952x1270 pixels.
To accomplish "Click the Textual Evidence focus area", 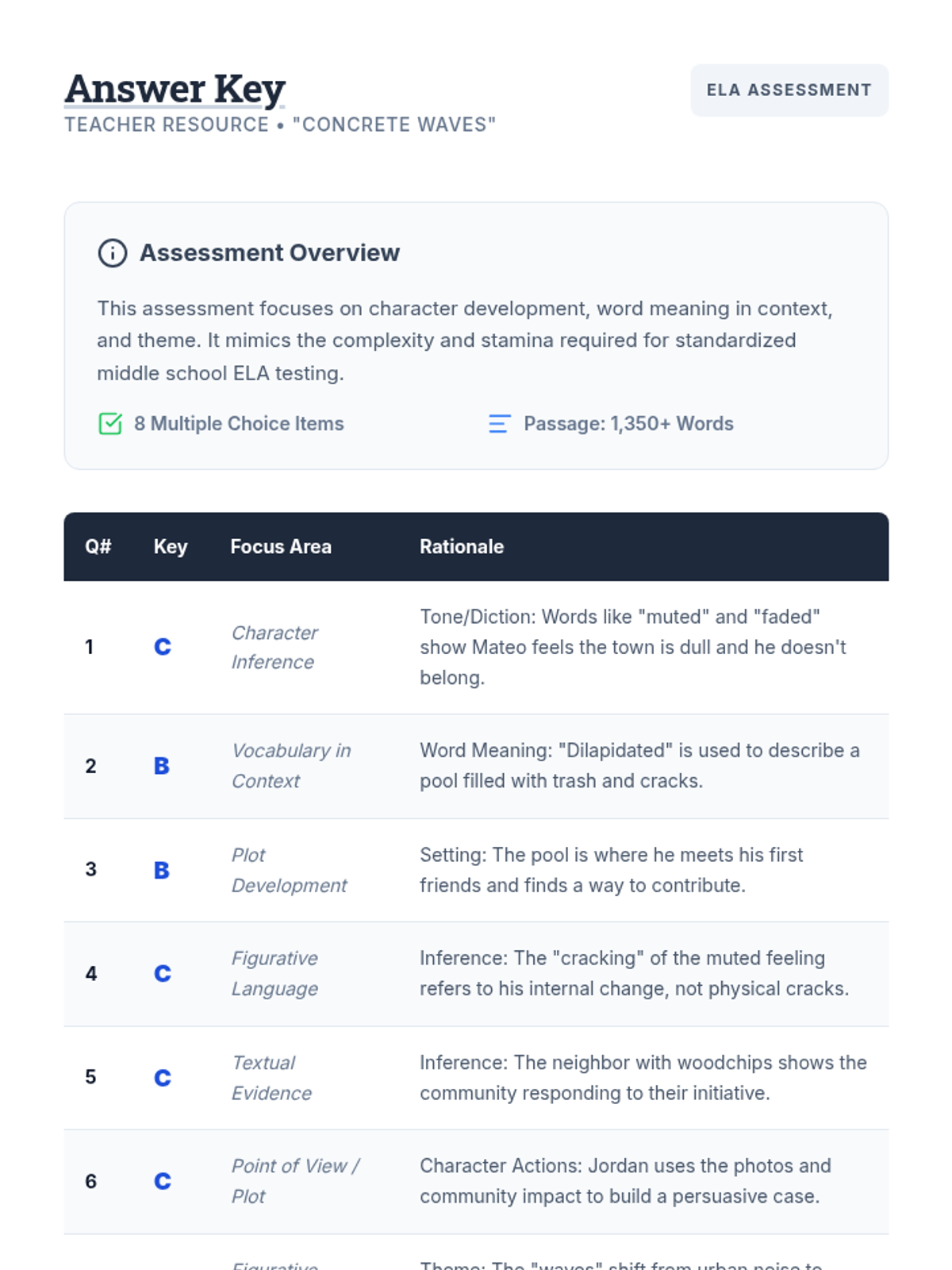I will coord(271,1077).
